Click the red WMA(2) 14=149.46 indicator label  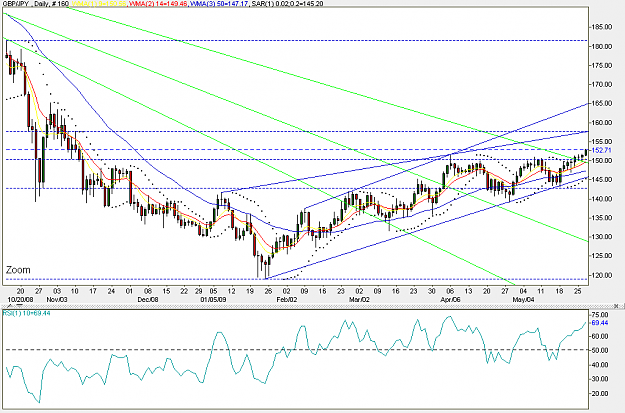click(158, 4)
